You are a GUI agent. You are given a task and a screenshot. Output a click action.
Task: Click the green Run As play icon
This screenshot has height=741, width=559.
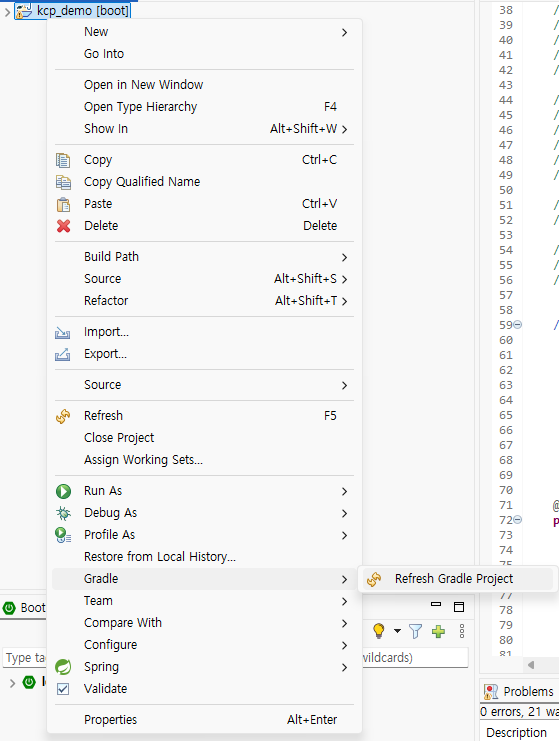(x=63, y=491)
